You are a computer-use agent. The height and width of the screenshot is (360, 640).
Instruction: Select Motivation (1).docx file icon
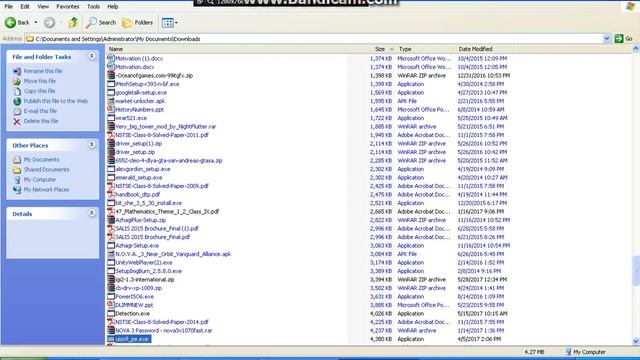pos(111,58)
